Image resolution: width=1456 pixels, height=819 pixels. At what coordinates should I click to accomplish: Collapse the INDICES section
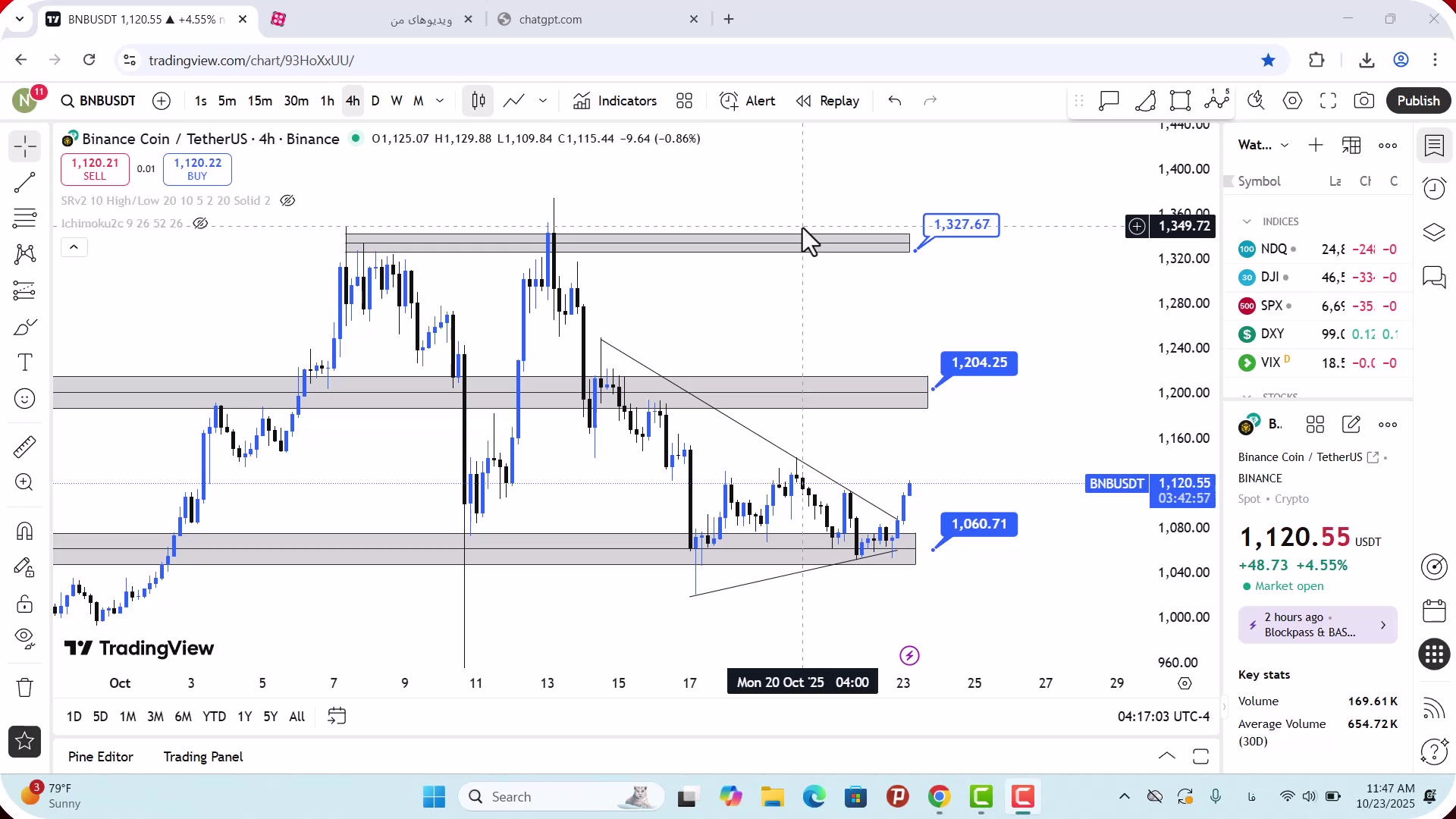click(x=1247, y=221)
